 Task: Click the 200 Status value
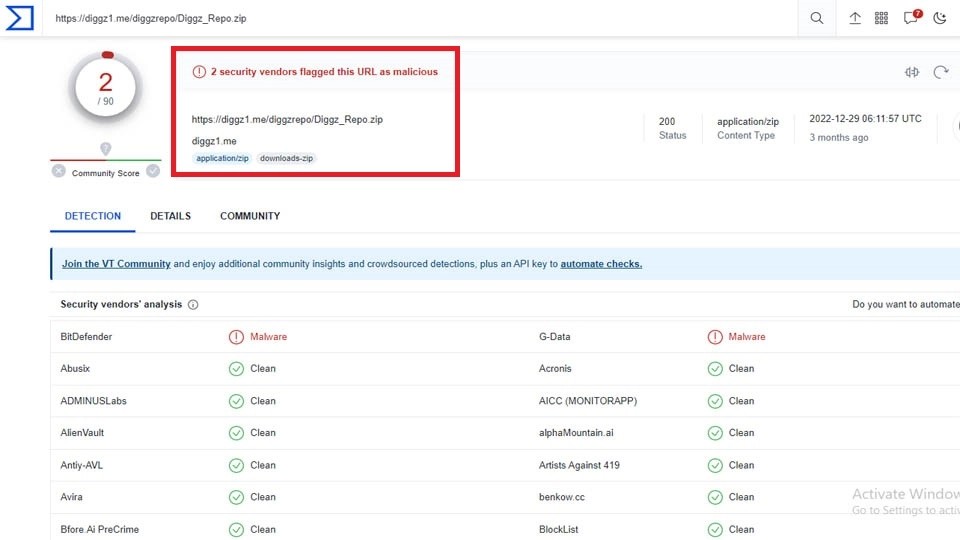[667, 121]
